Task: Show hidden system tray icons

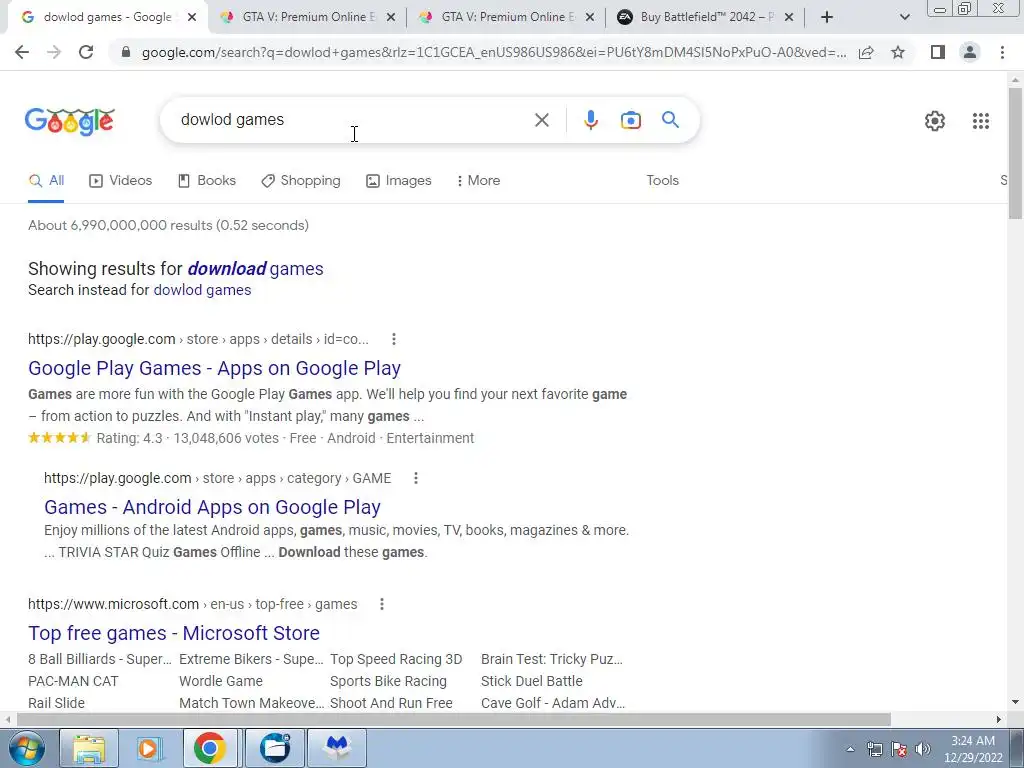Action: coord(850,749)
